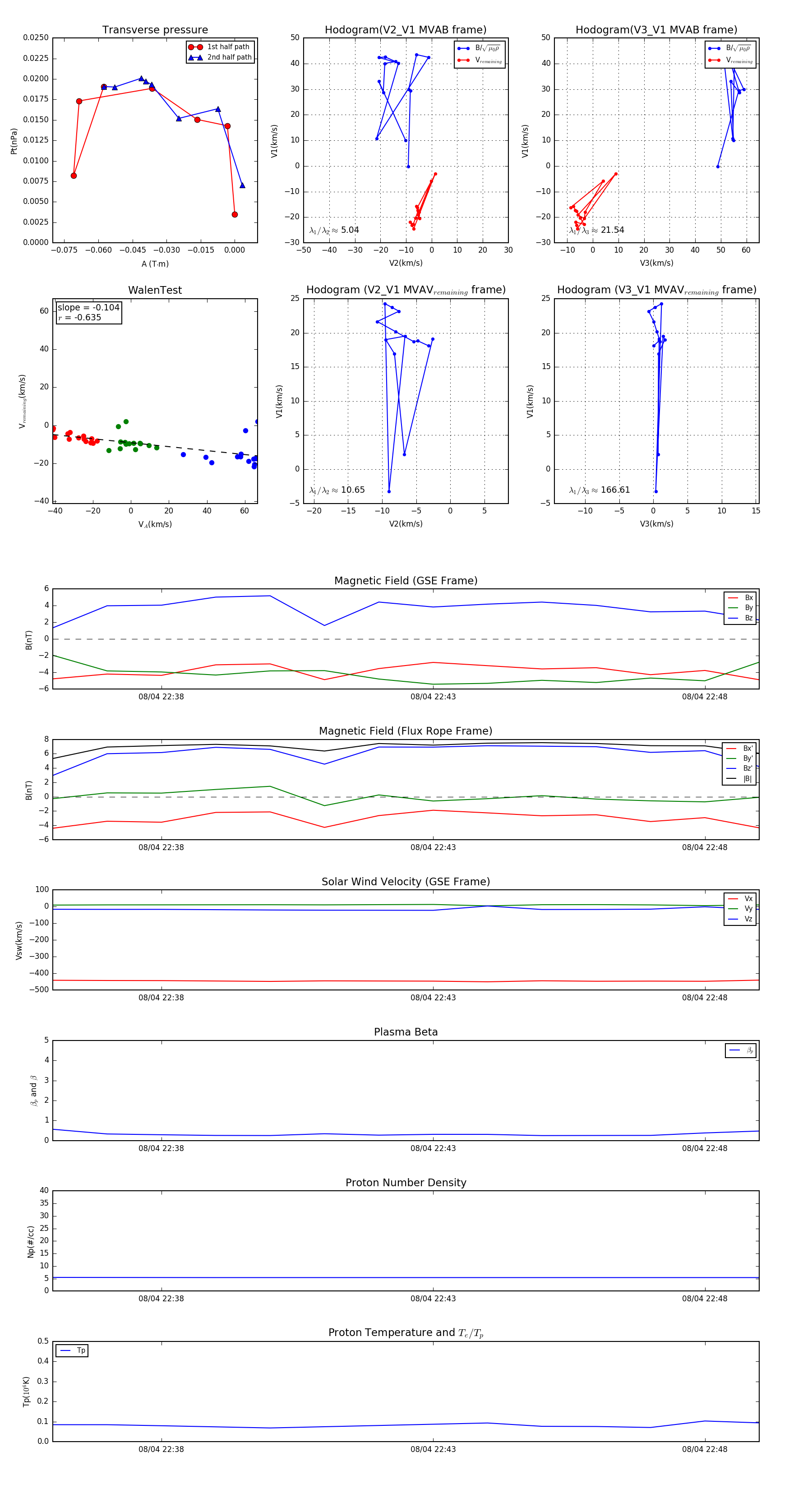Select the '1st half path' legend entry
The height and width of the screenshot is (1489, 812).
coord(220,47)
